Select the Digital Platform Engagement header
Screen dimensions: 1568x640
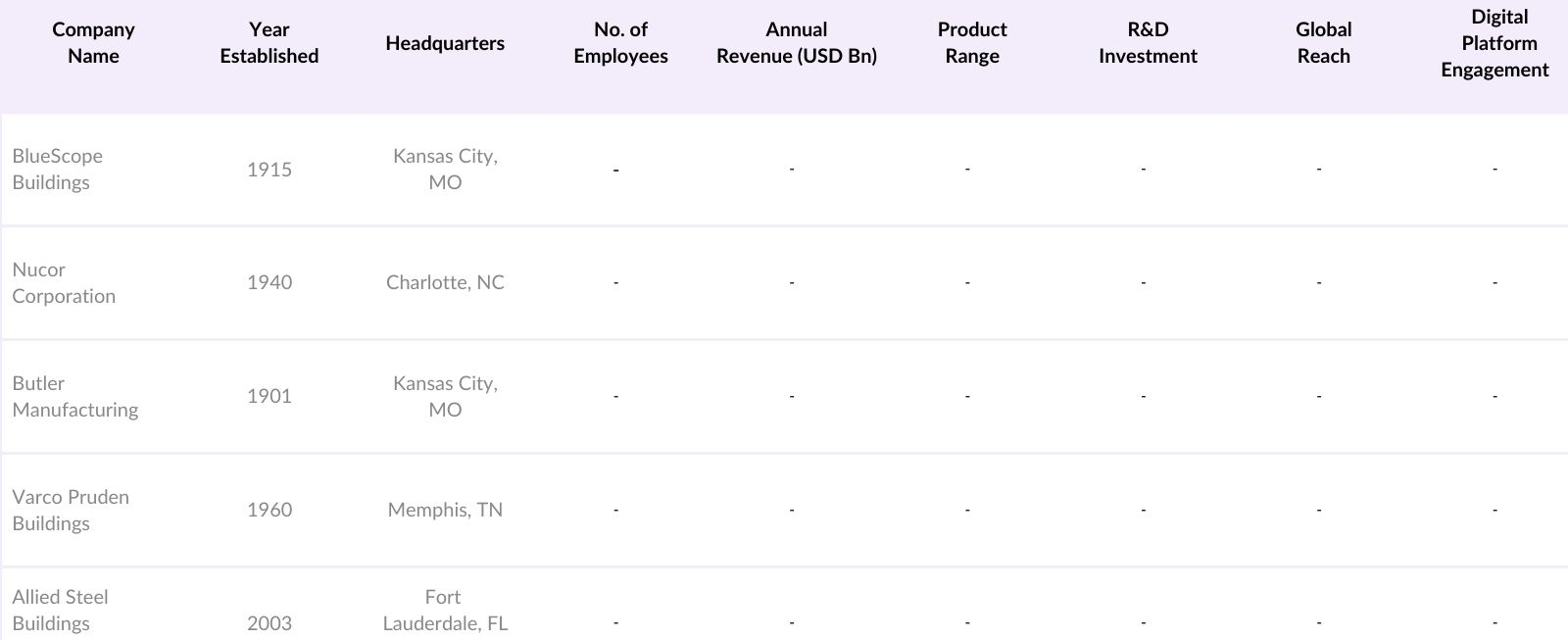click(1494, 43)
